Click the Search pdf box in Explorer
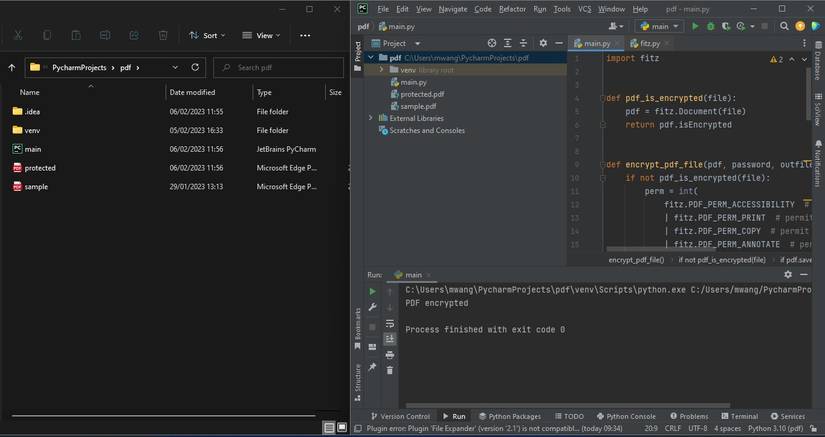This screenshot has width=825, height=437. (x=278, y=67)
